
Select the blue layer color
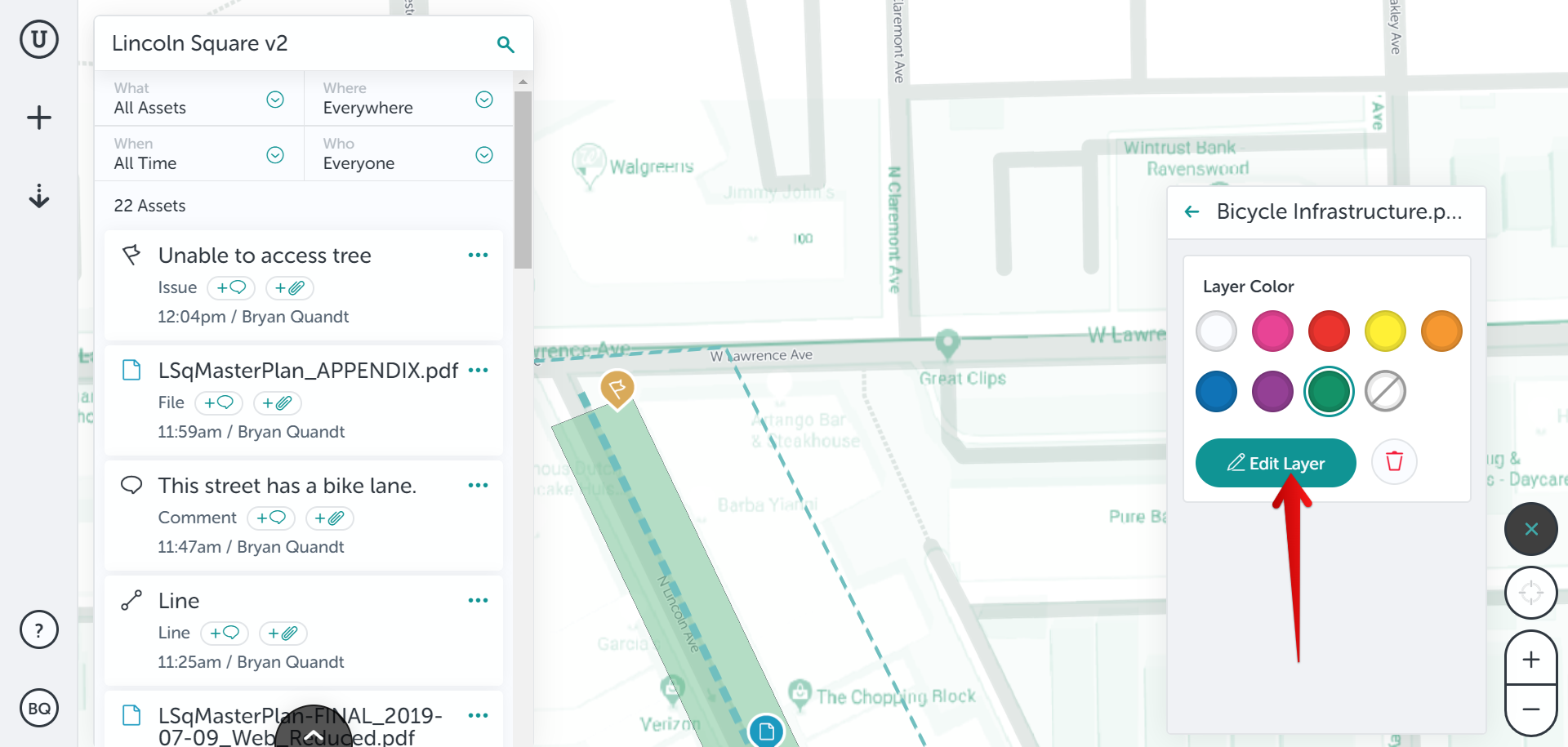coord(1216,392)
